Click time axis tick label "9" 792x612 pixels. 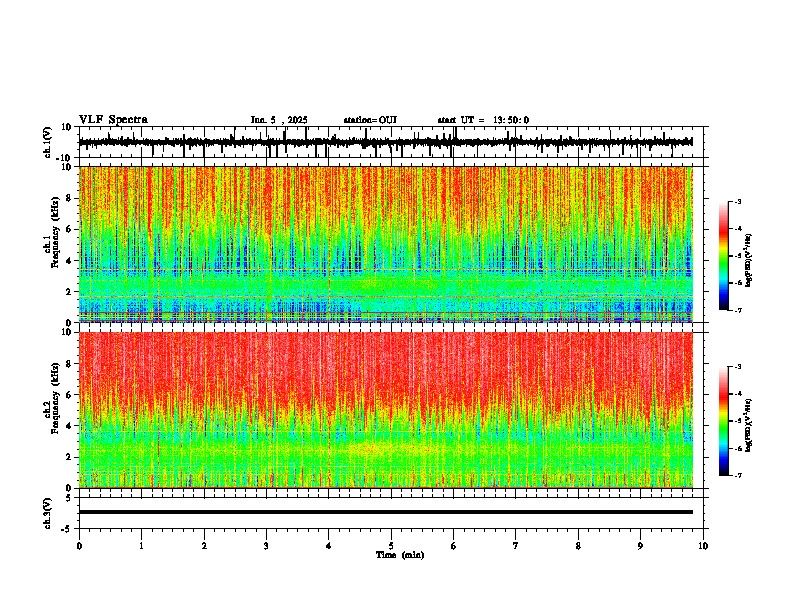tap(640, 546)
